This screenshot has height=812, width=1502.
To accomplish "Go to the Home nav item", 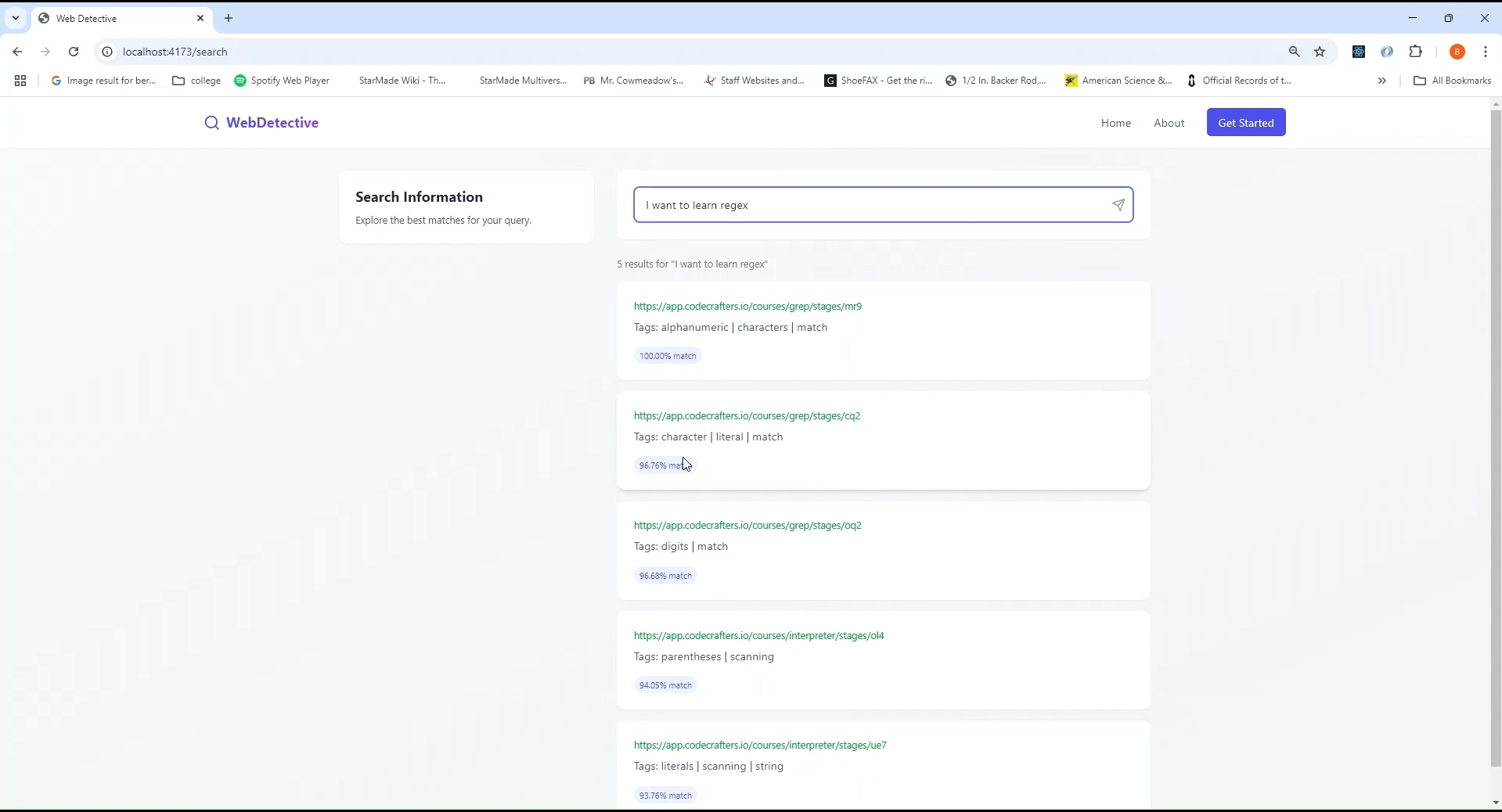I will pos(1116,123).
